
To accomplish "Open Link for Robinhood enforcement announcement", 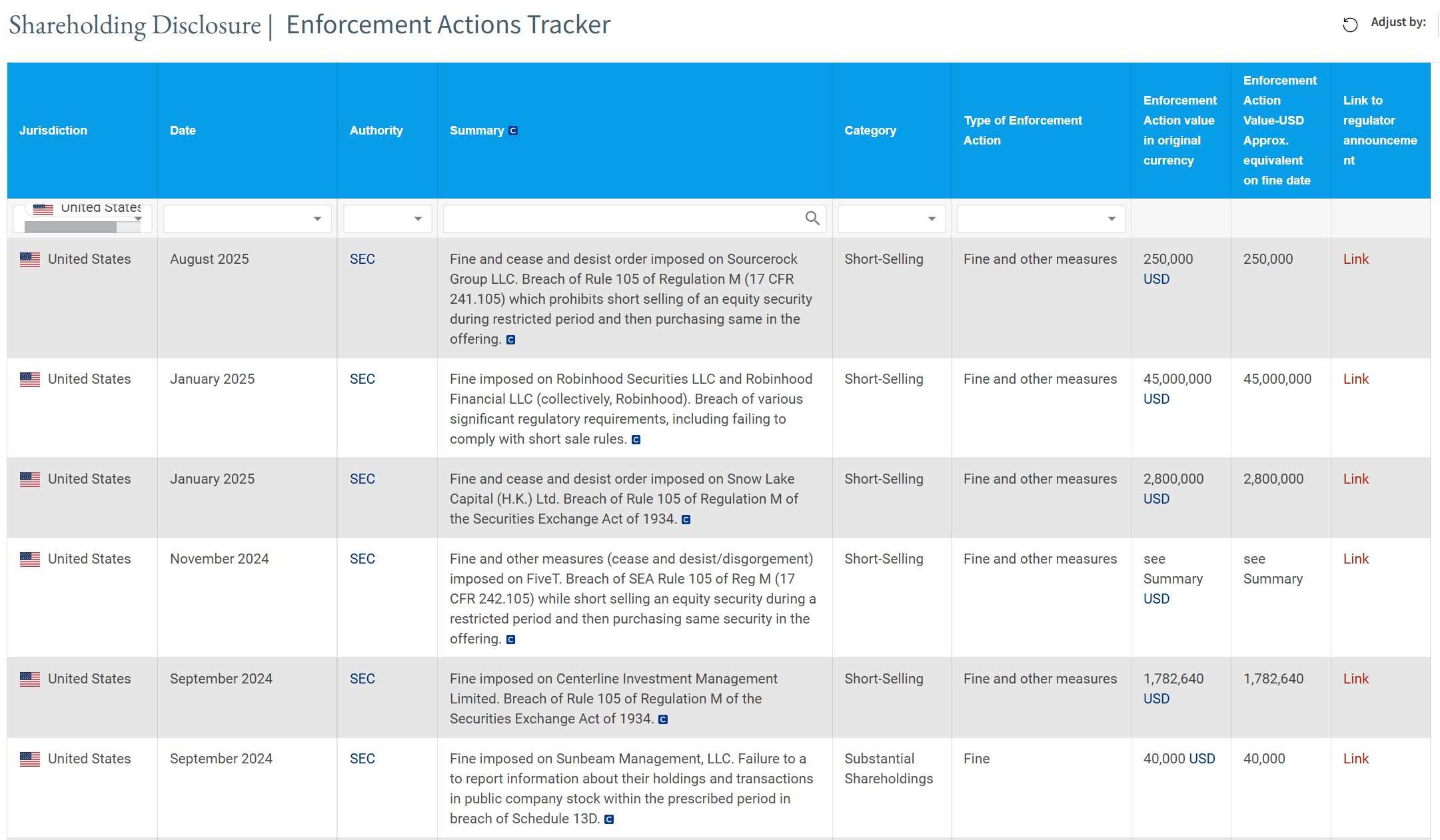I will click(1355, 379).
